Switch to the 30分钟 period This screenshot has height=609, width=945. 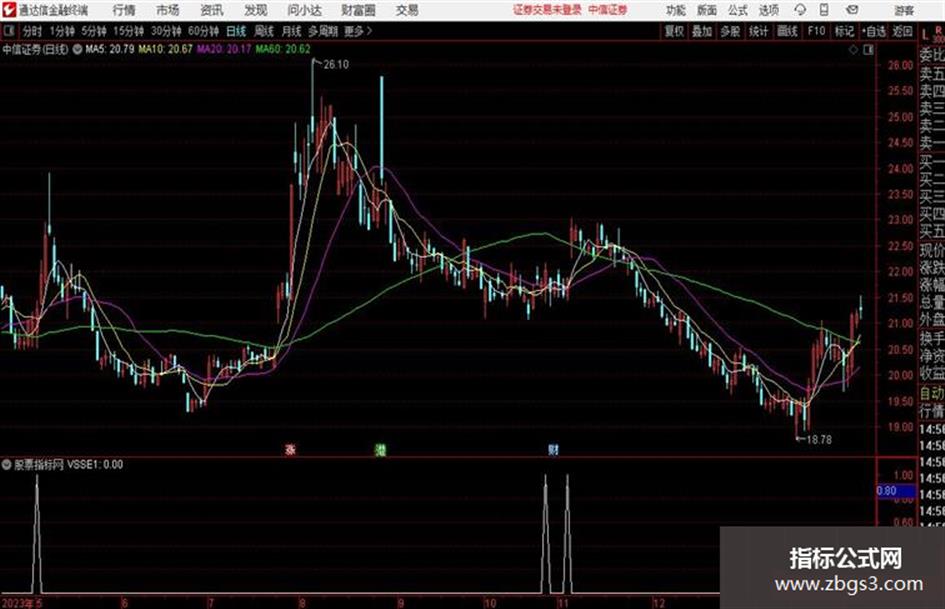click(x=166, y=31)
